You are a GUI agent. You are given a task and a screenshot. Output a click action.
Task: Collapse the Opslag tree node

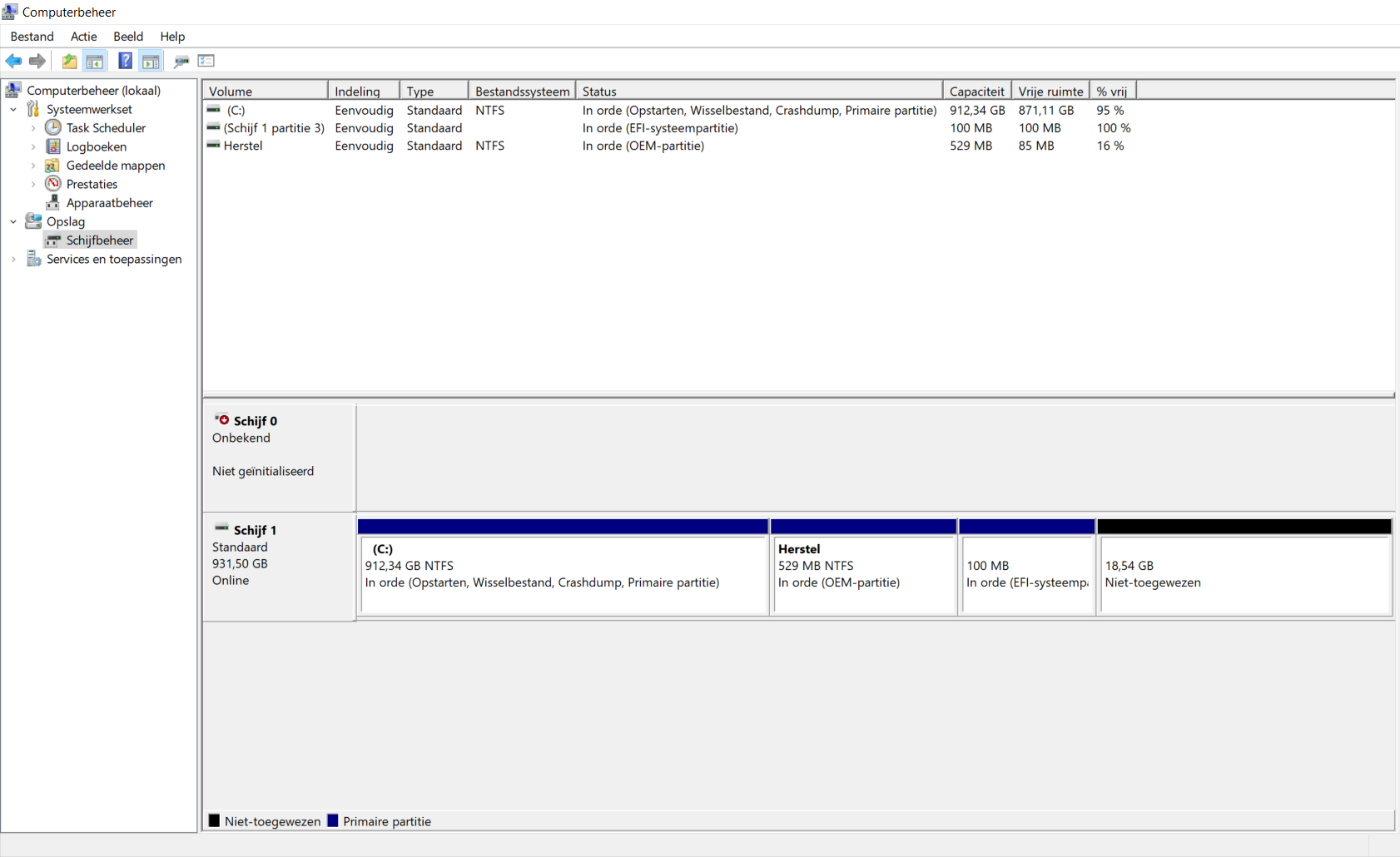(x=13, y=221)
